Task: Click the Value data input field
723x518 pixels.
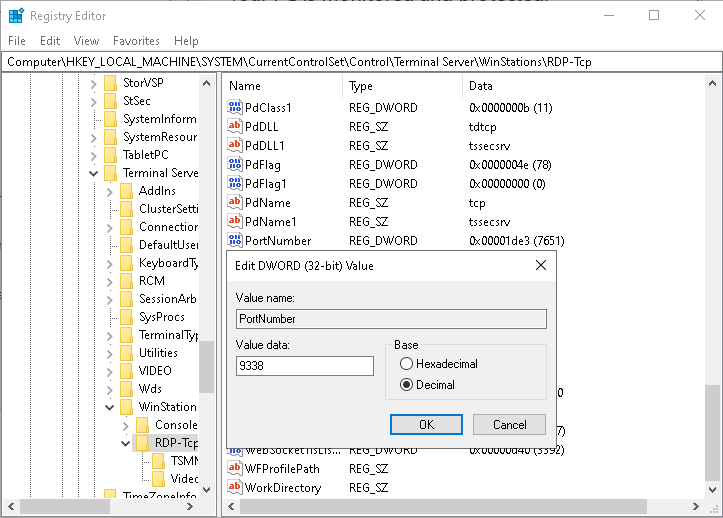Action: click(x=305, y=366)
